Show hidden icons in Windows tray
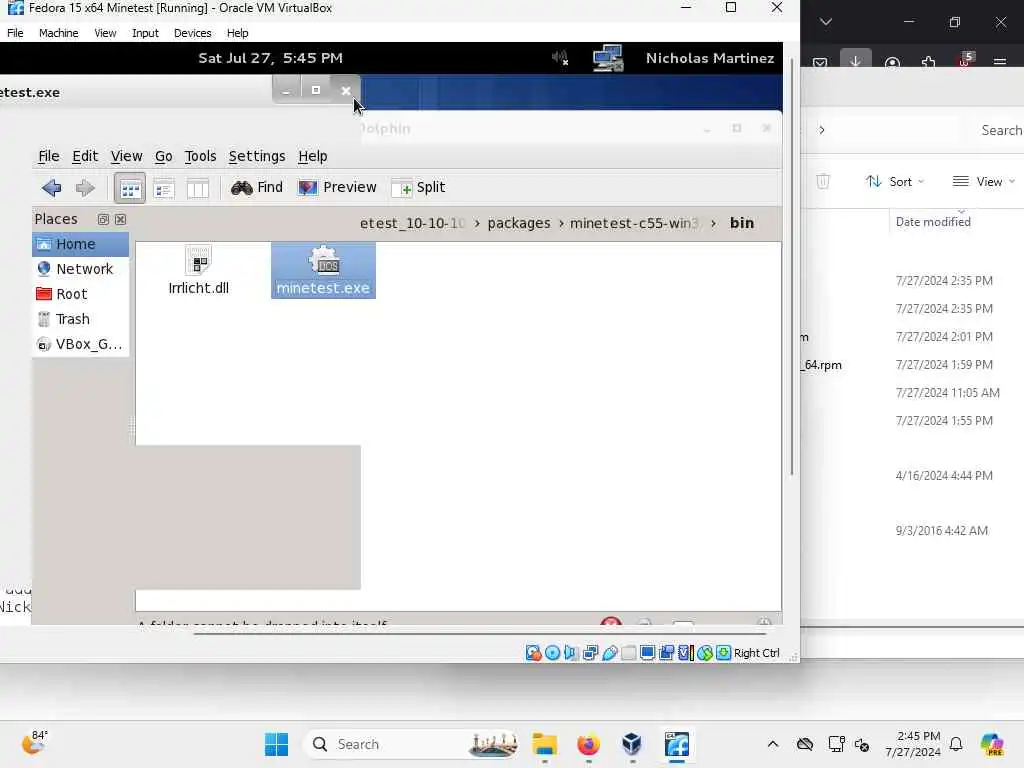This screenshot has height=768, width=1024. click(773, 744)
